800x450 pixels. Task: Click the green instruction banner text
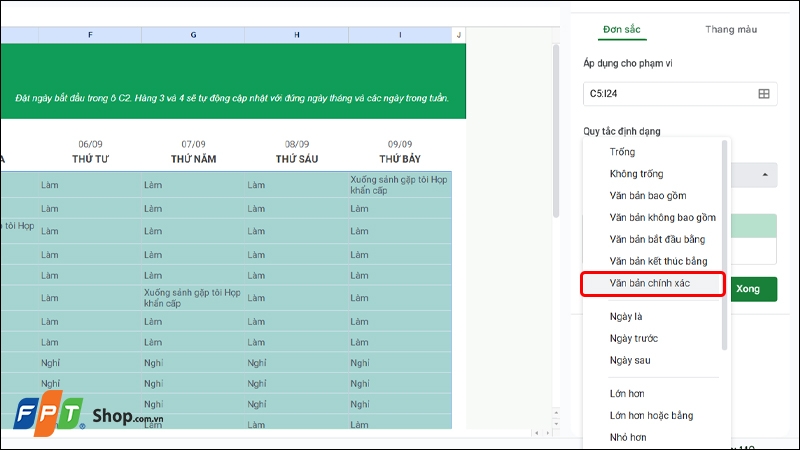point(232,98)
